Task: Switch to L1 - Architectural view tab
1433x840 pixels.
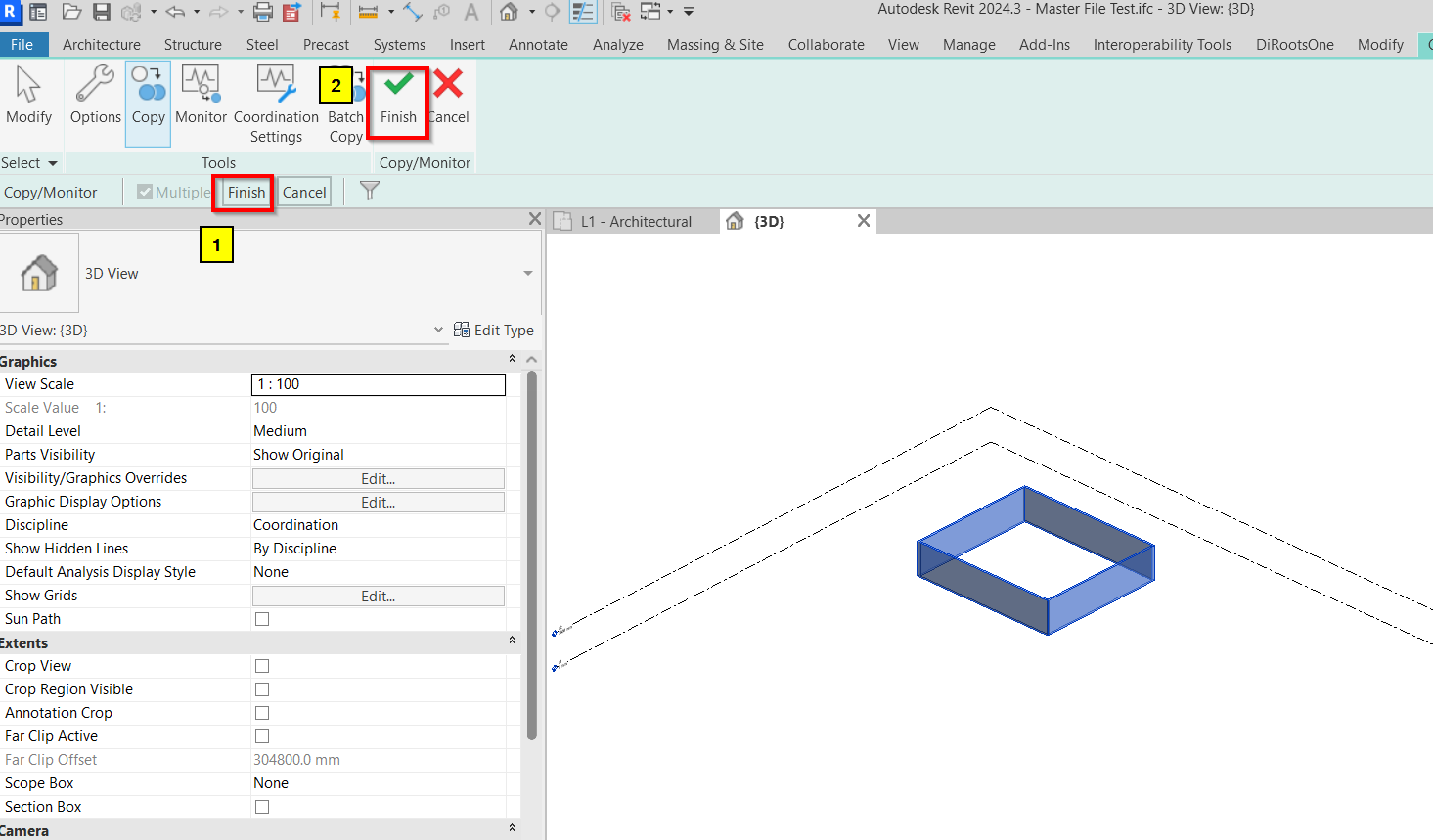Action: tap(635, 222)
